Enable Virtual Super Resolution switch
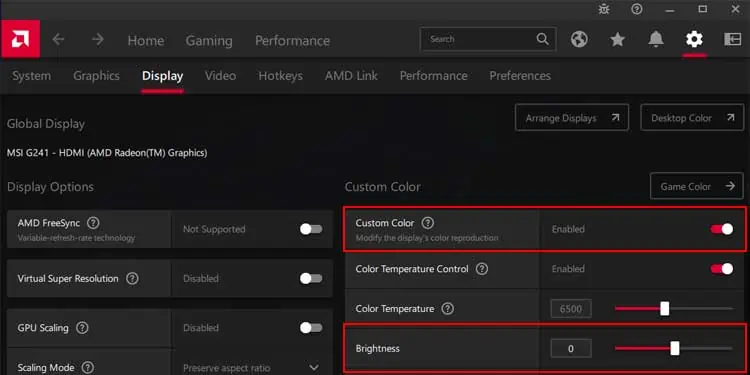This screenshot has height=375, width=750. [x=311, y=278]
